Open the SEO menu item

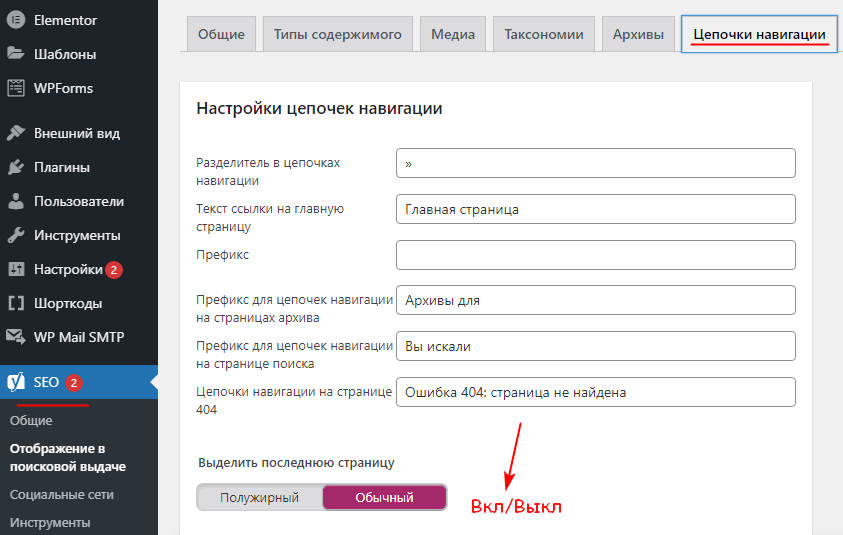point(79,382)
